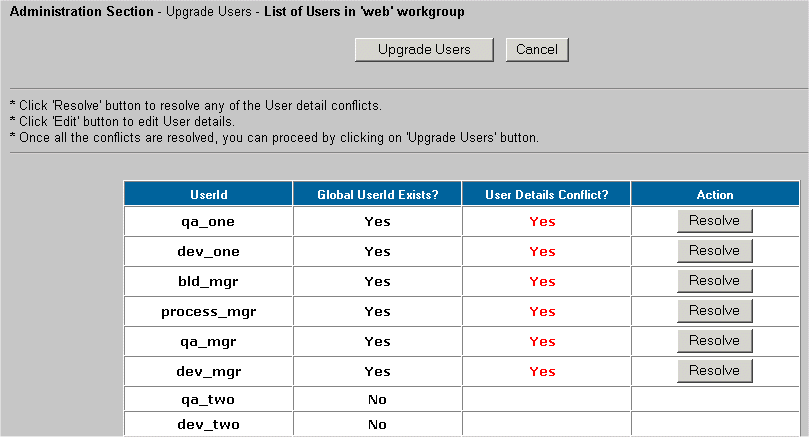The image size is (809, 437).
Task: Click the Upgrade Users button
Action: click(424, 50)
